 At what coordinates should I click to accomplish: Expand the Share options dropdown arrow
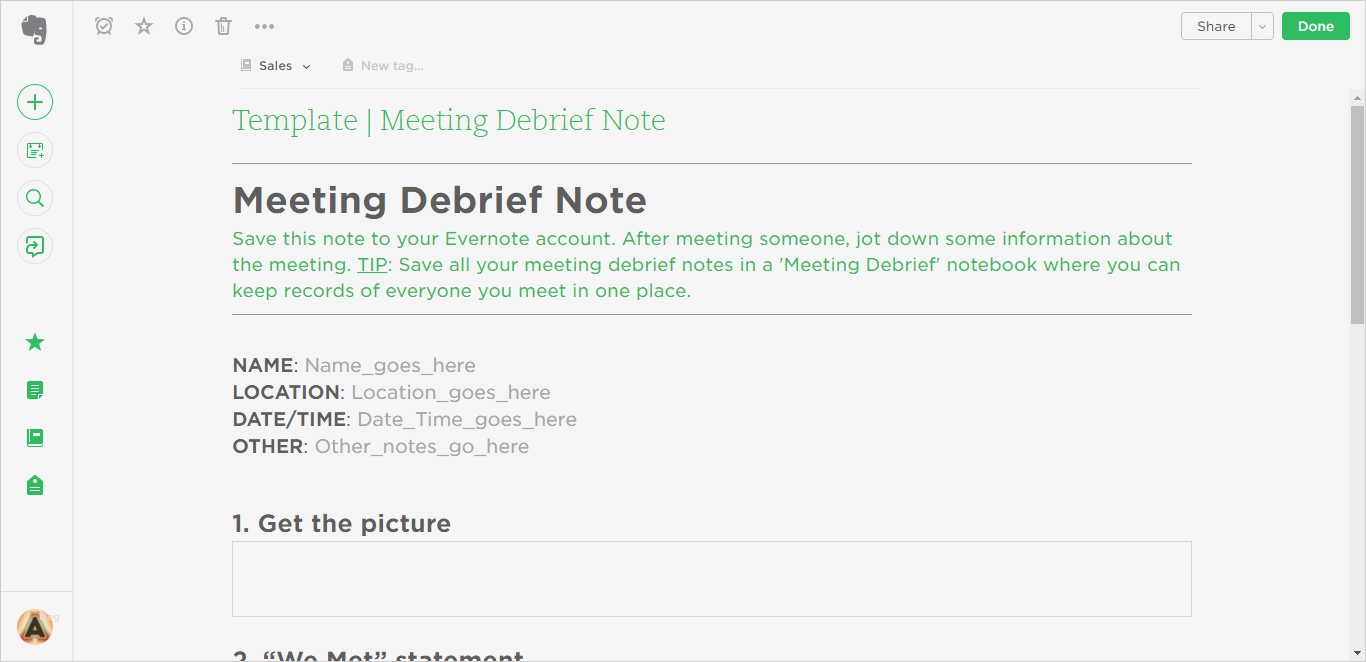pyautogui.click(x=1263, y=26)
